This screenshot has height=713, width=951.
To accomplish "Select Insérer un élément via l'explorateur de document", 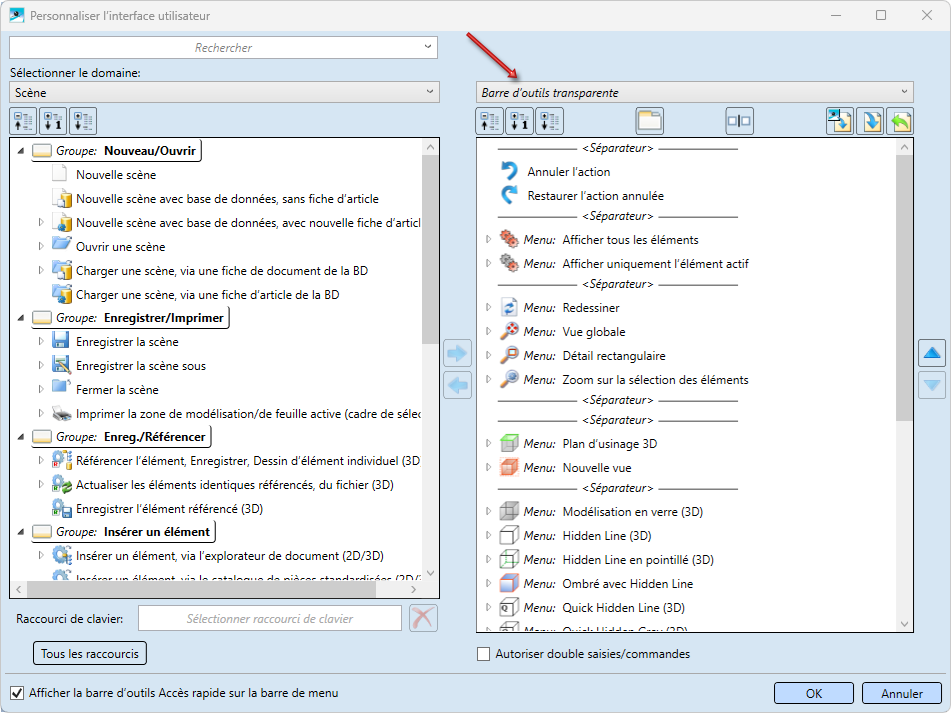I will click(x=230, y=555).
